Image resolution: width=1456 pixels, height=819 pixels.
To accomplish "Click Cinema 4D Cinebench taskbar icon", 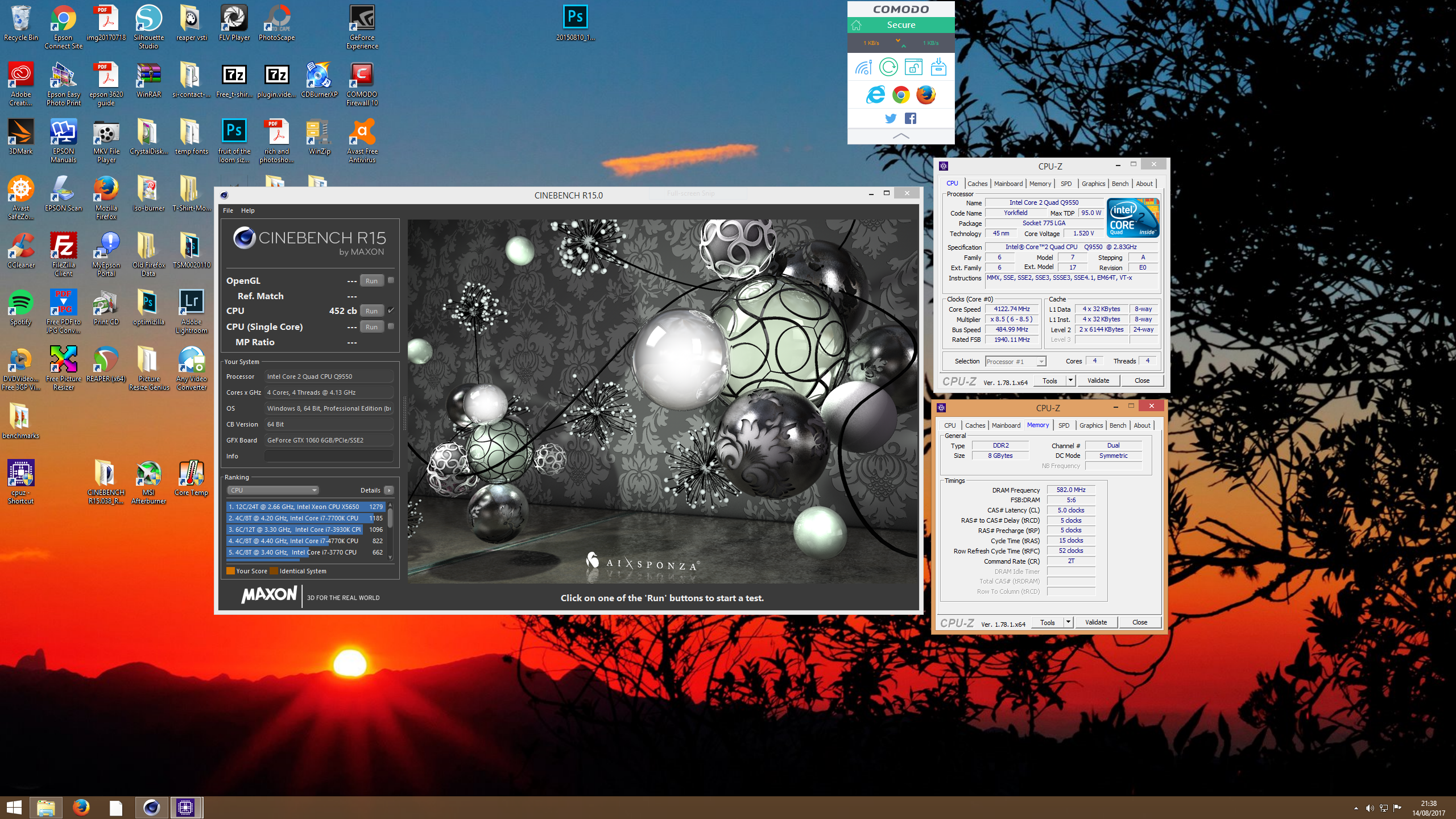I will [x=151, y=807].
